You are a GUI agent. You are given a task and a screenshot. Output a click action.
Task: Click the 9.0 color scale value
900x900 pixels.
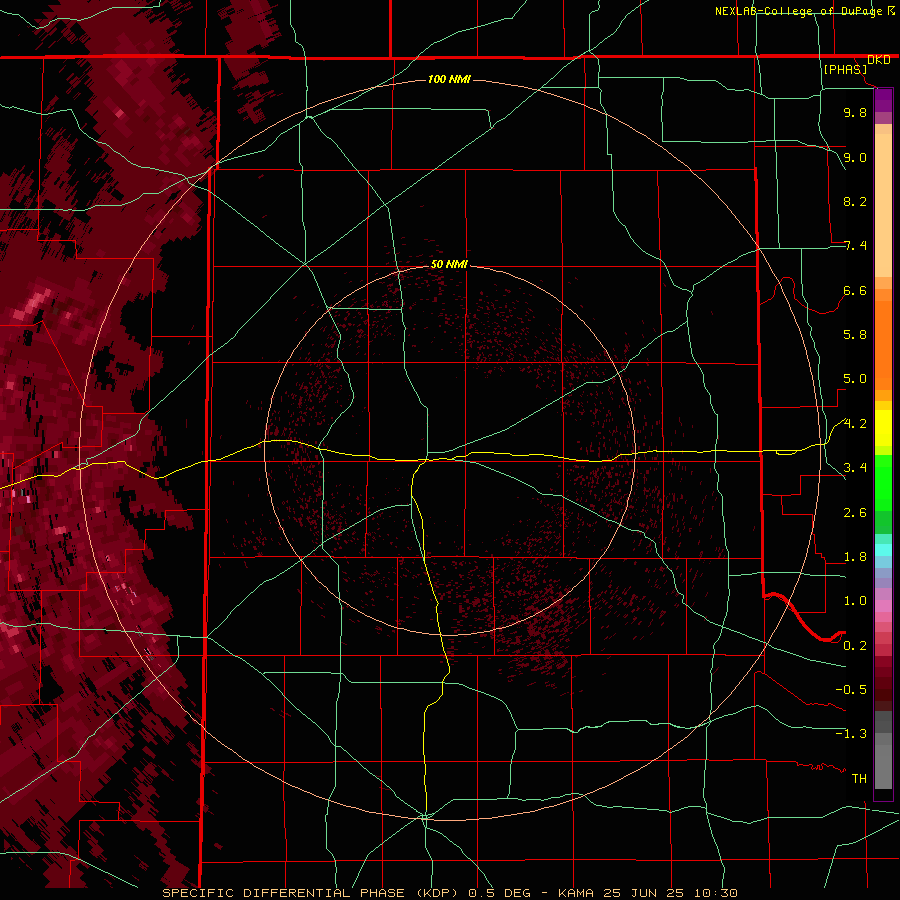click(855, 157)
